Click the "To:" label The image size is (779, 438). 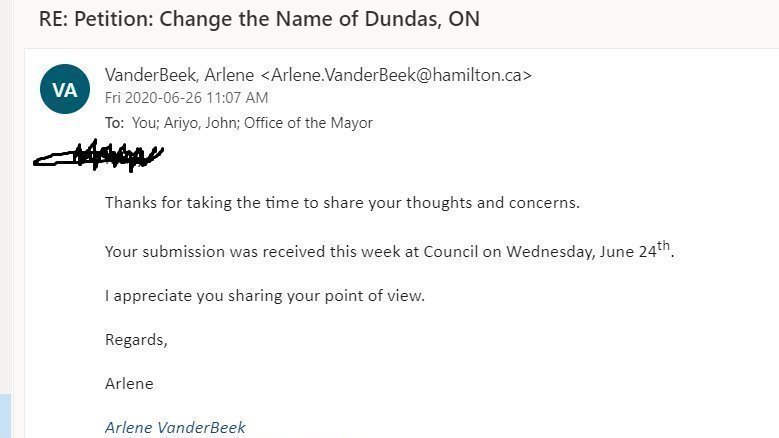tap(115, 123)
